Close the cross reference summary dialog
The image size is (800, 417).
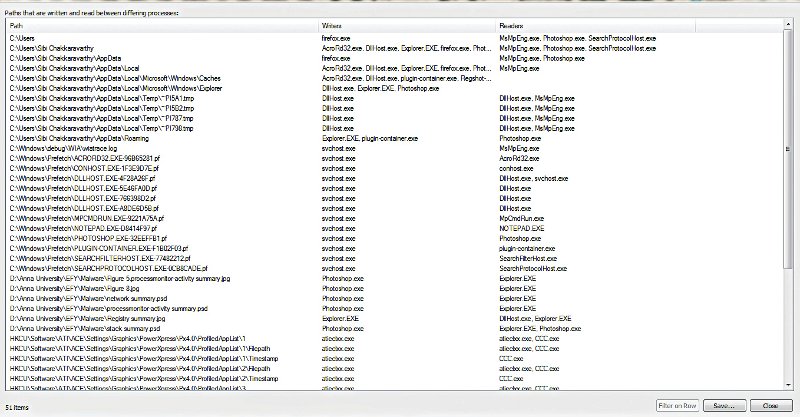[x=770, y=406]
